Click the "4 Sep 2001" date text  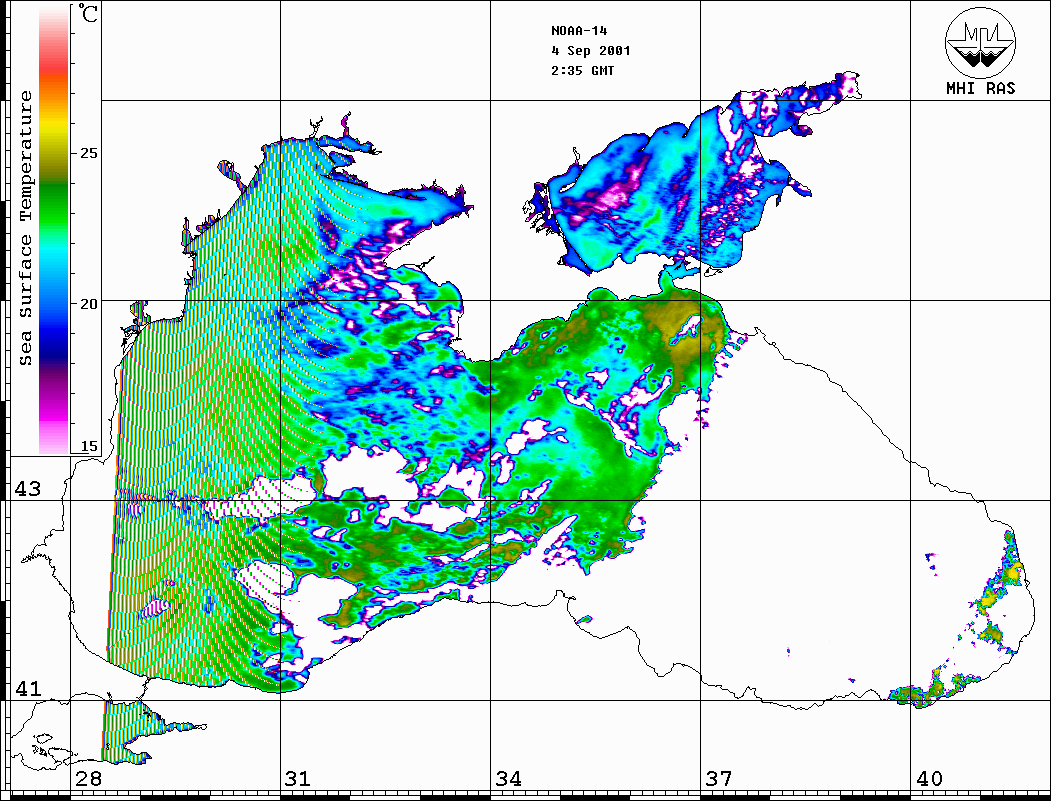[591, 51]
